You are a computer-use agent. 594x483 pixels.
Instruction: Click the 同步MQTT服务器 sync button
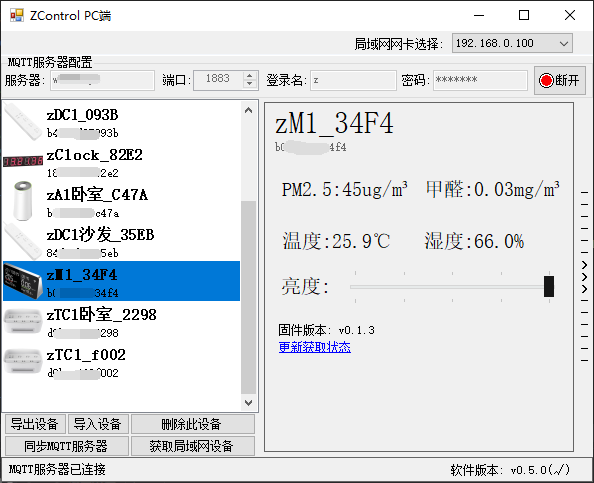[67, 446]
